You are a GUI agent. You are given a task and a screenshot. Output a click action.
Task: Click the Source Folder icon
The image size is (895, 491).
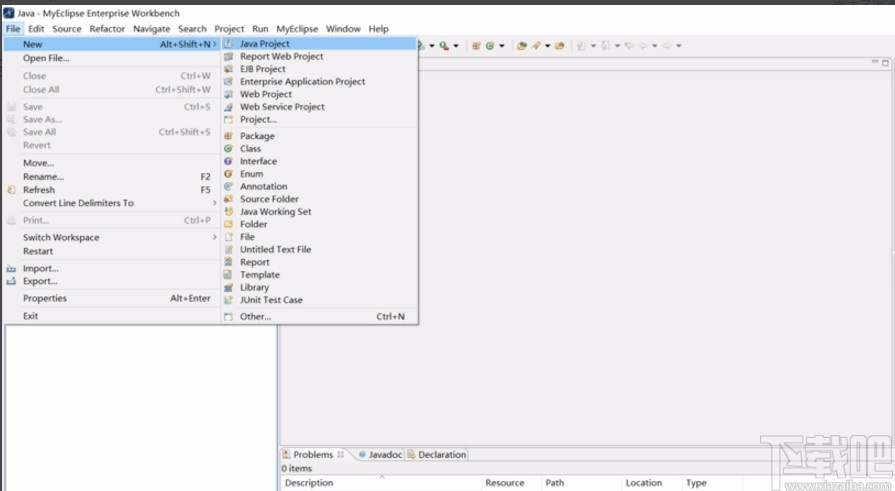[x=228, y=199]
